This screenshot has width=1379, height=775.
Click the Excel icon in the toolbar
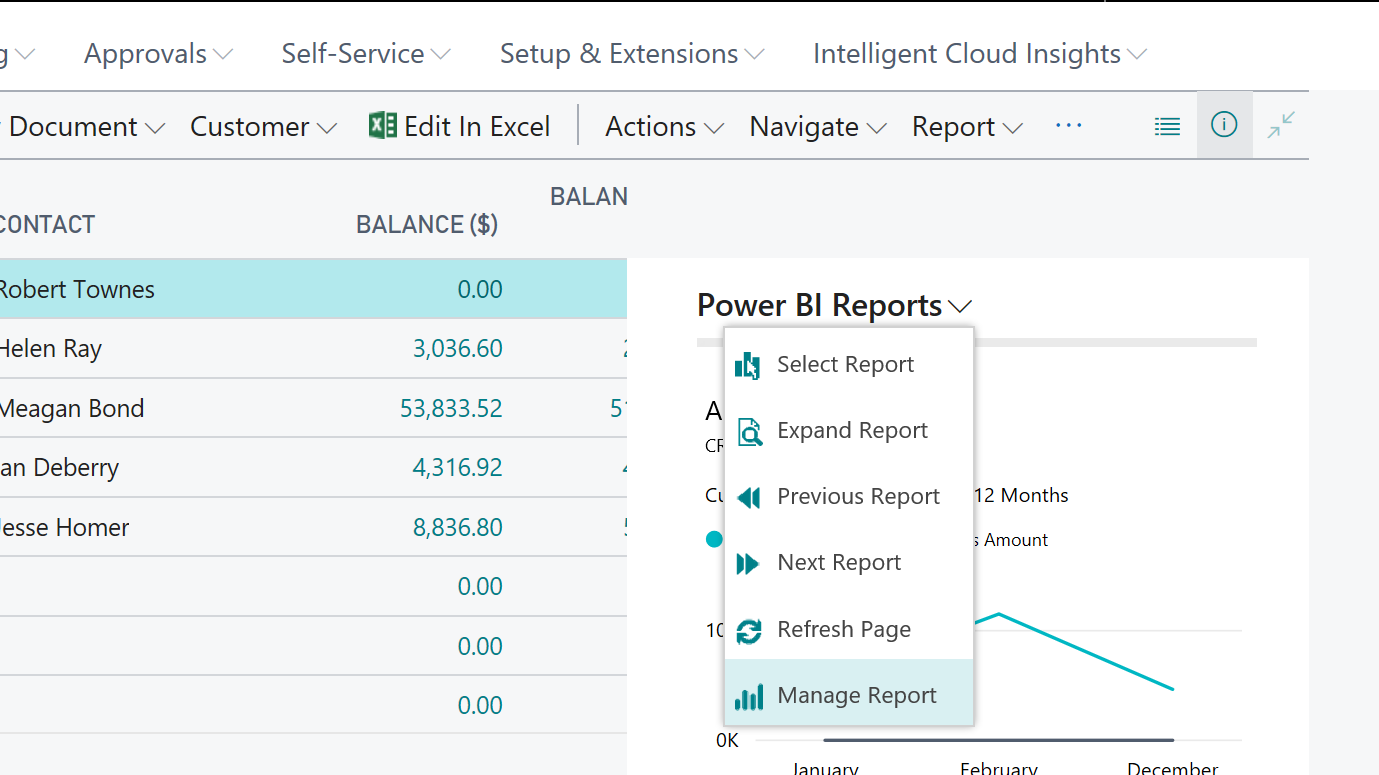point(383,126)
